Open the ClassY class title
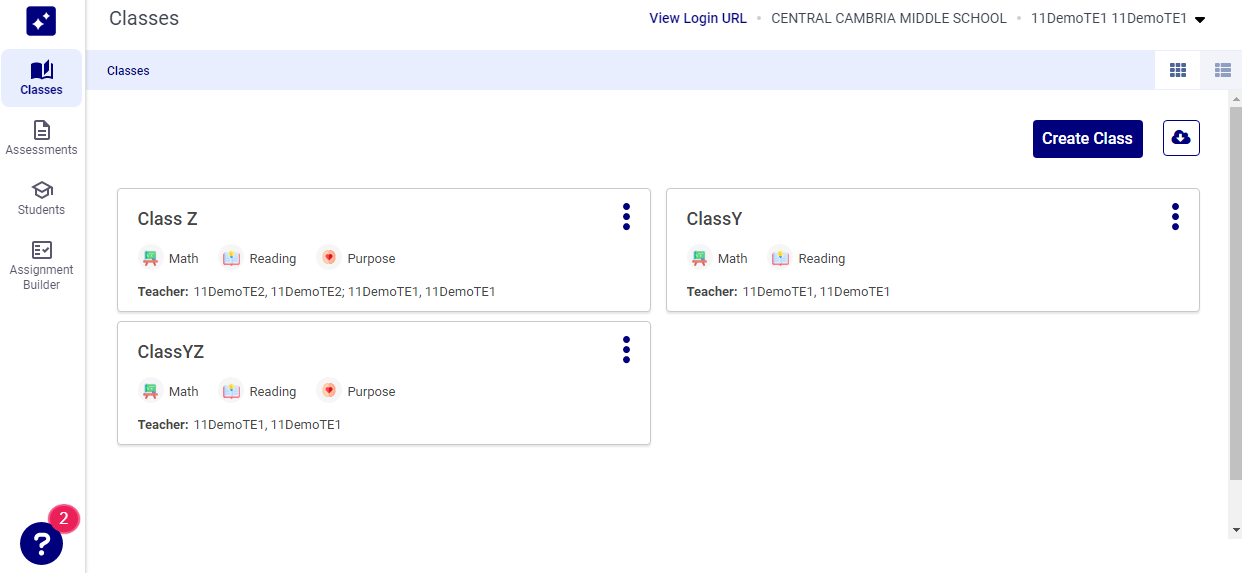The image size is (1242, 573). (714, 219)
